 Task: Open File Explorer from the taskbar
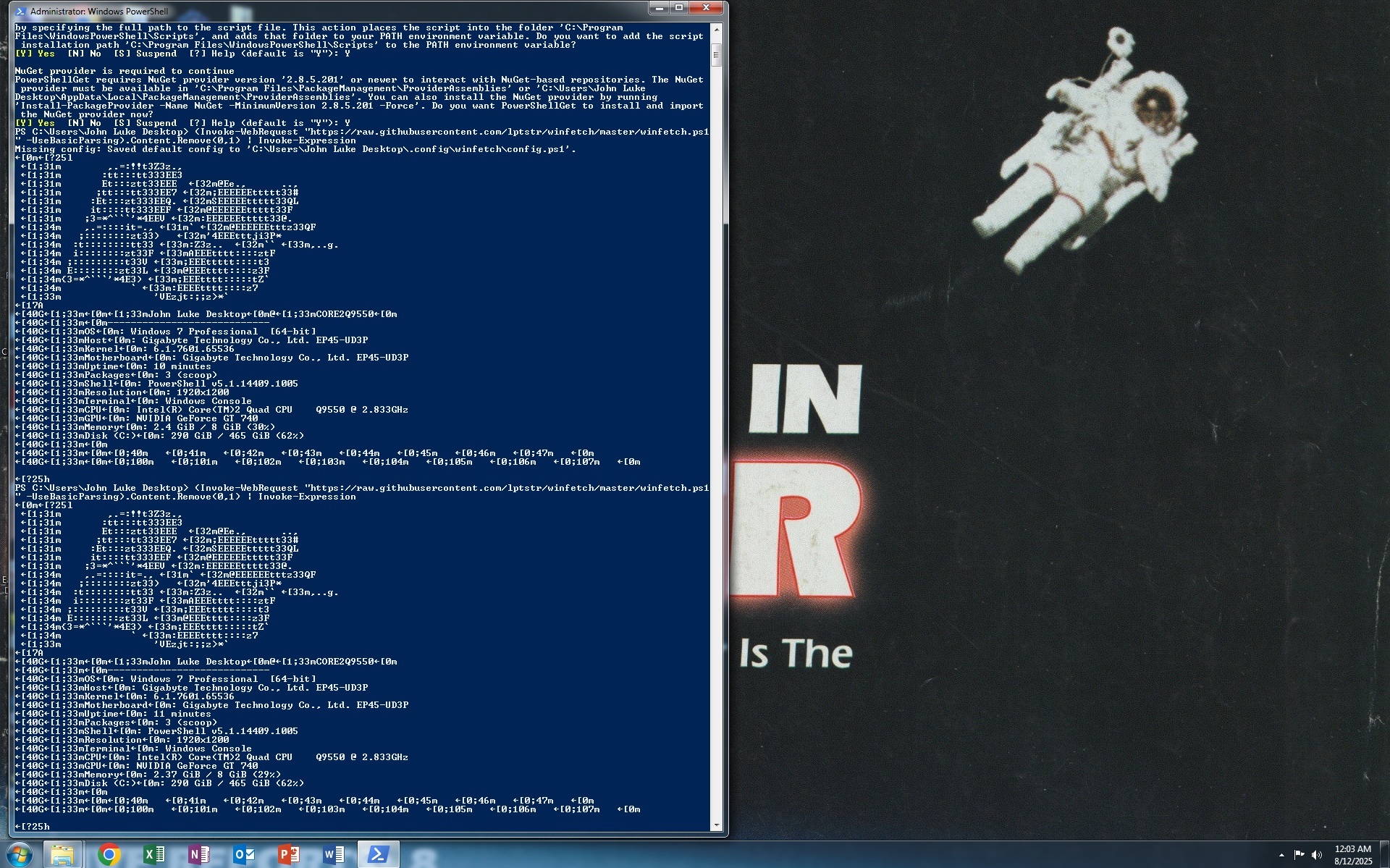(63, 855)
